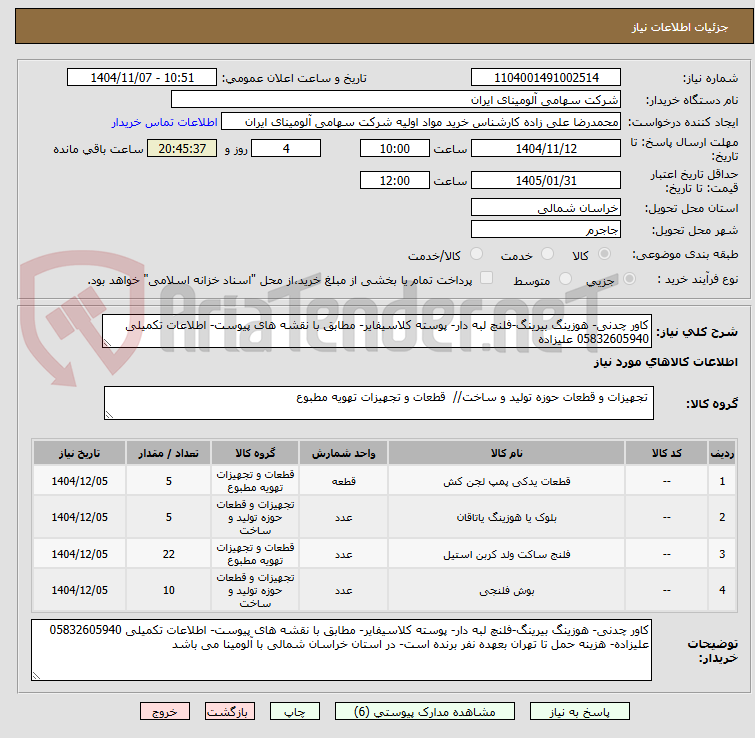Click the deadline time field 10:00
Screen dimensions: 755x738
click(x=394, y=148)
